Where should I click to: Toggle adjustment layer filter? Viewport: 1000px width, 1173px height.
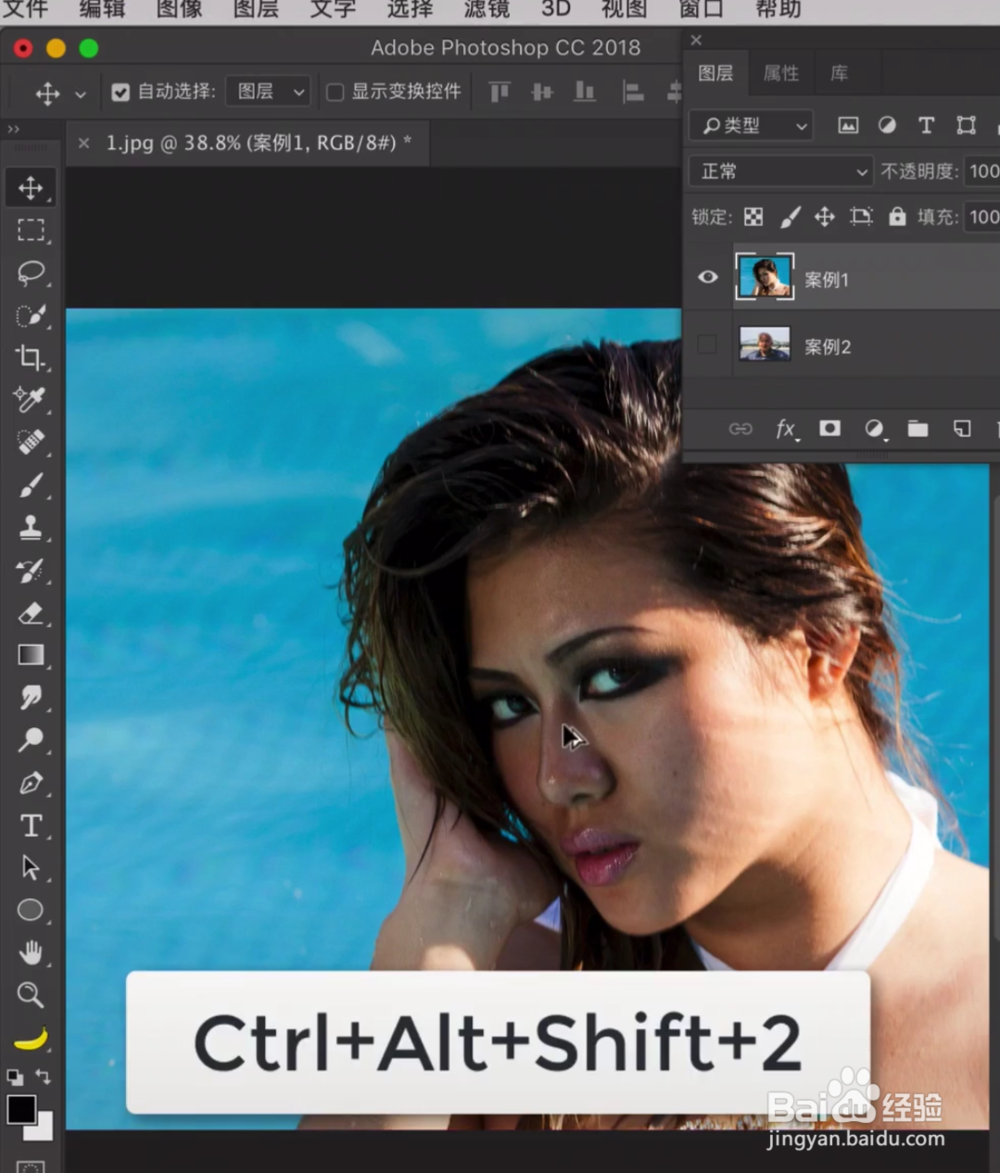pyautogui.click(x=887, y=126)
